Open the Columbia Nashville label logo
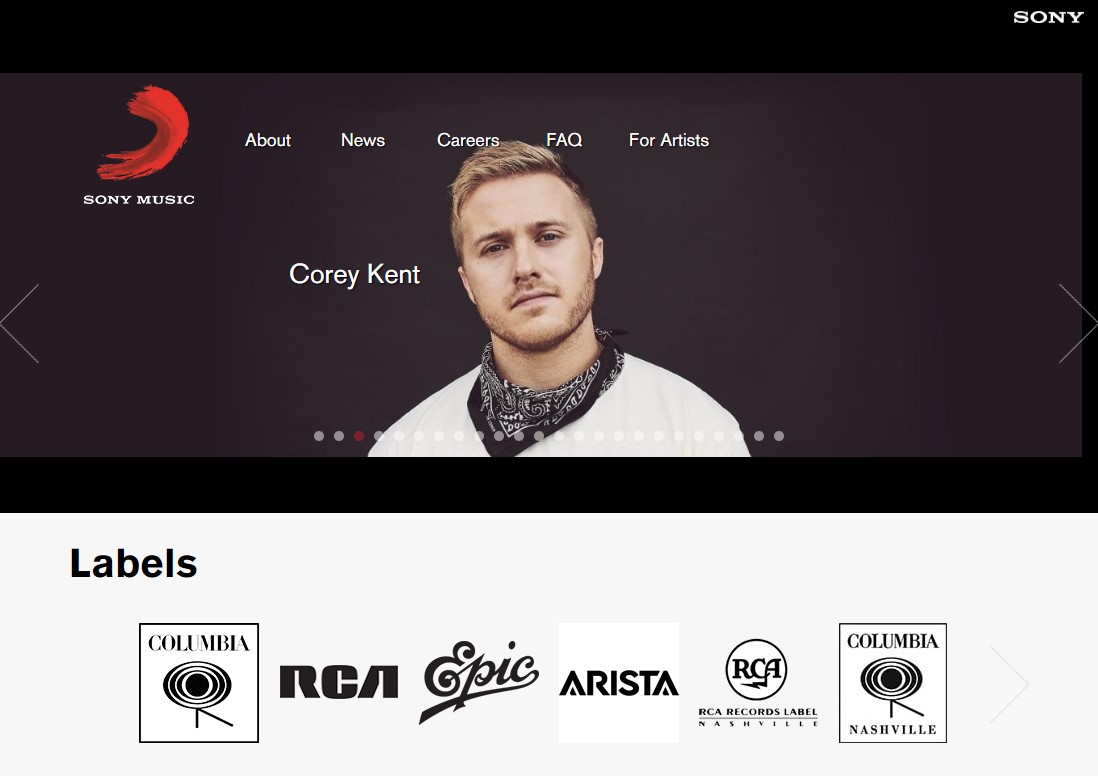This screenshot has height=776, width=1098. [x=893, y=683]
